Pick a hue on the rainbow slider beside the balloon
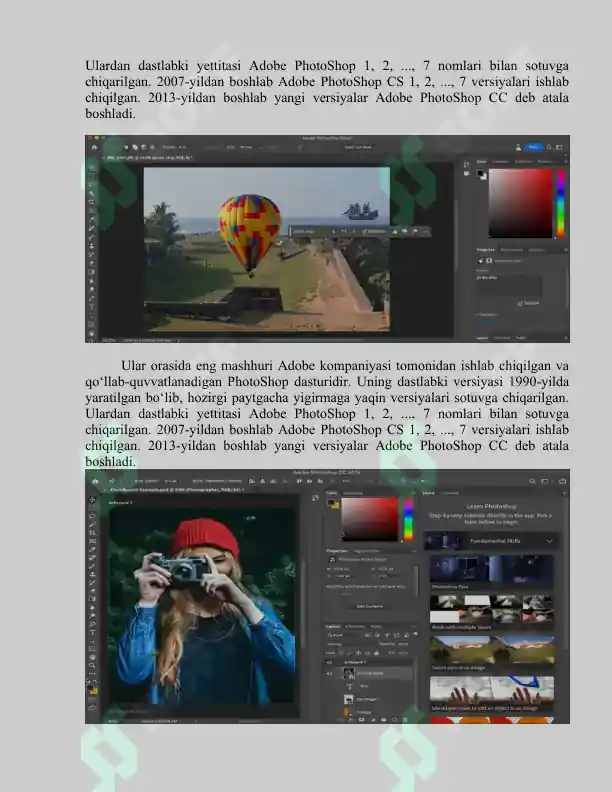The height and width of the screenshot is (792, 612). tap(560, 203)
